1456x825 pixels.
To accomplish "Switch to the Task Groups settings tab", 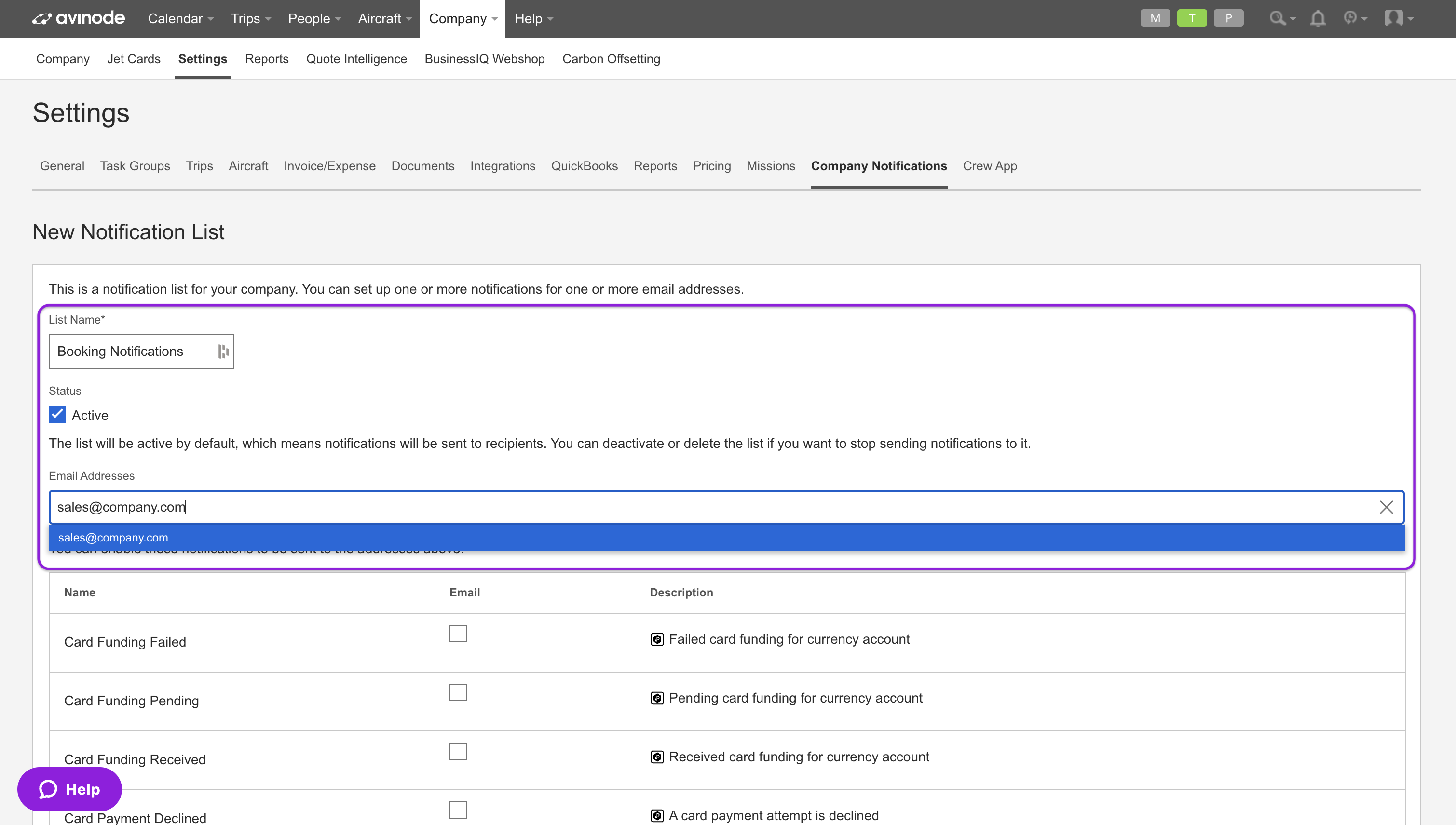I will click(135, 166).
